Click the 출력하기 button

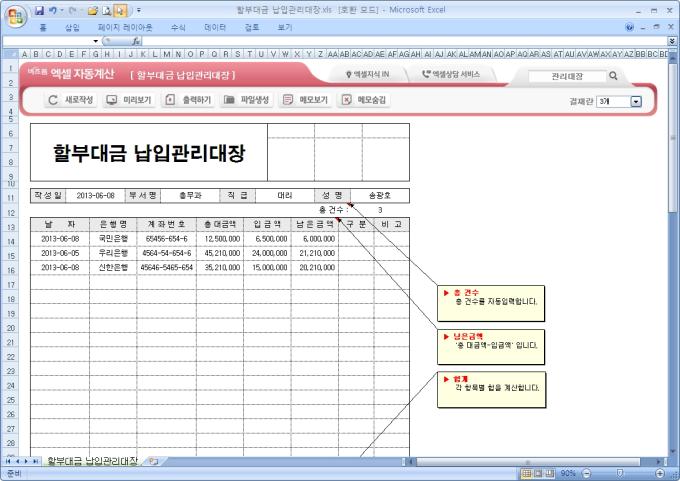pyautogui.click(x=187, y=100)
